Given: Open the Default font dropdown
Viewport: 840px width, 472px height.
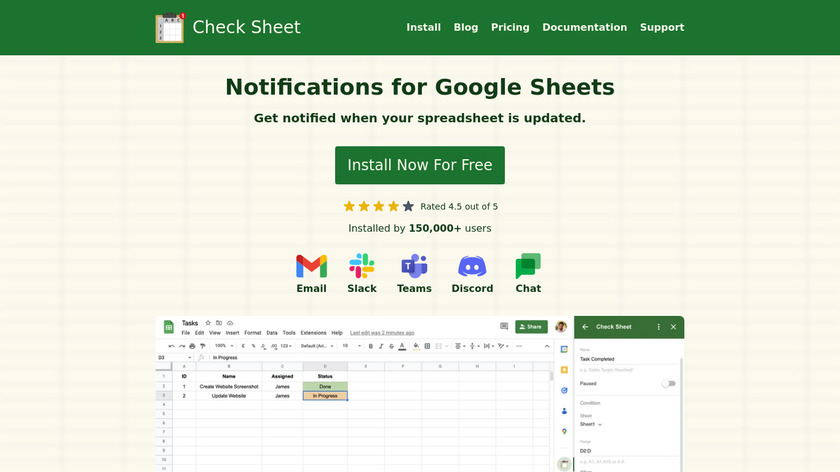Looking at the screenshot, I should tap(317, 346).
